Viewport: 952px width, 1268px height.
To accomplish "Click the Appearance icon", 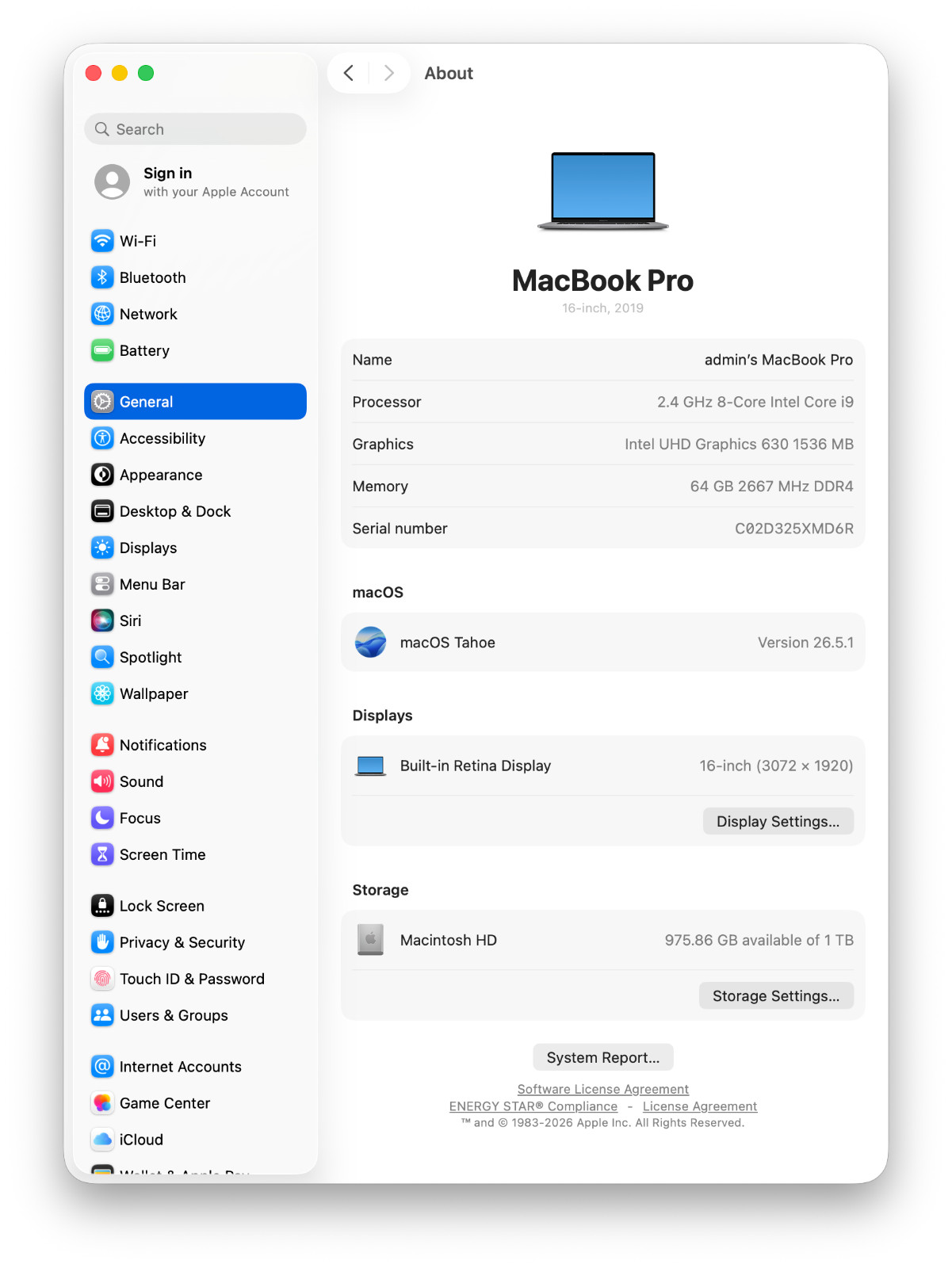I will pyautogui.click(x=102, y=475).
